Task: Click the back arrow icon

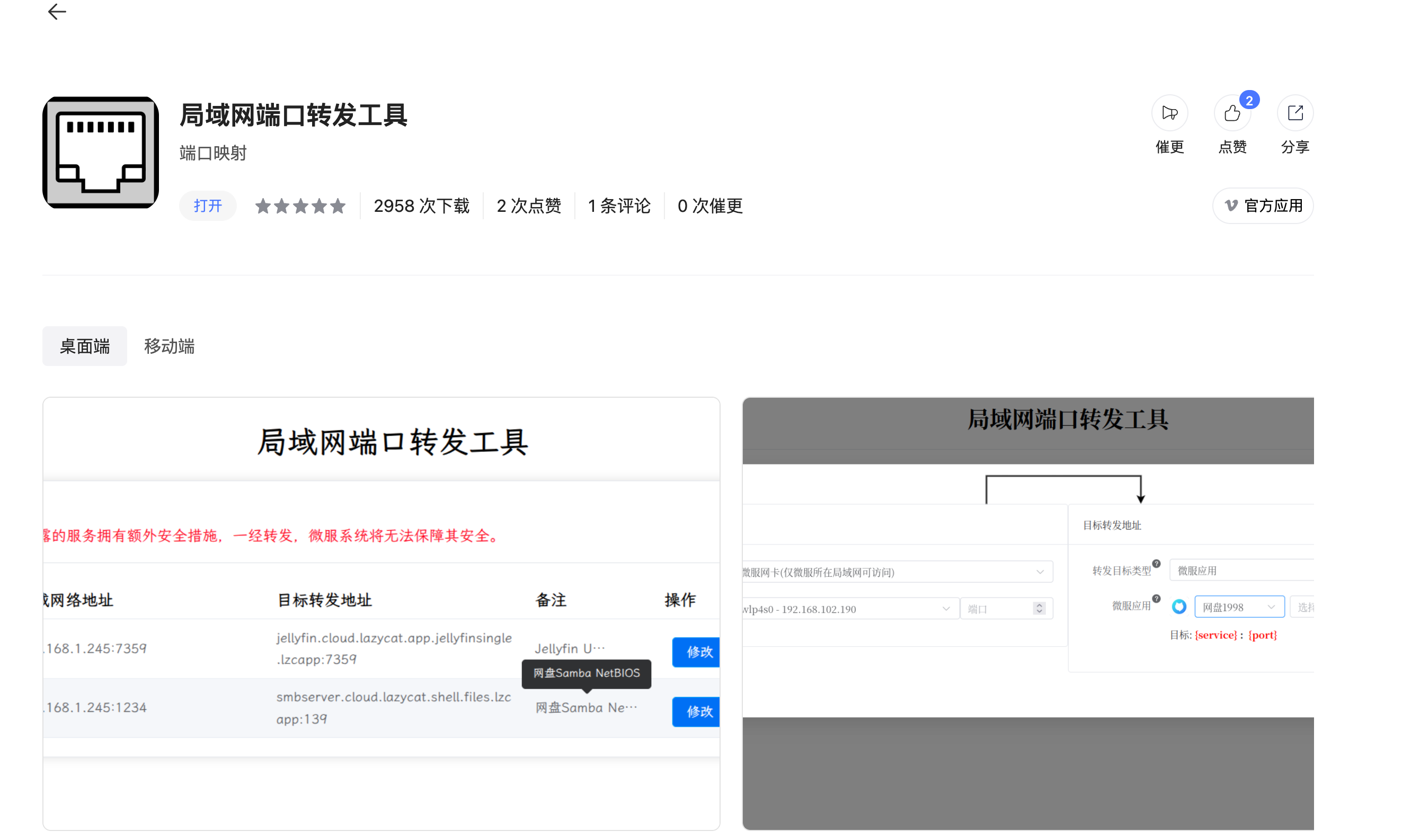Action: [x=57, y=12]
